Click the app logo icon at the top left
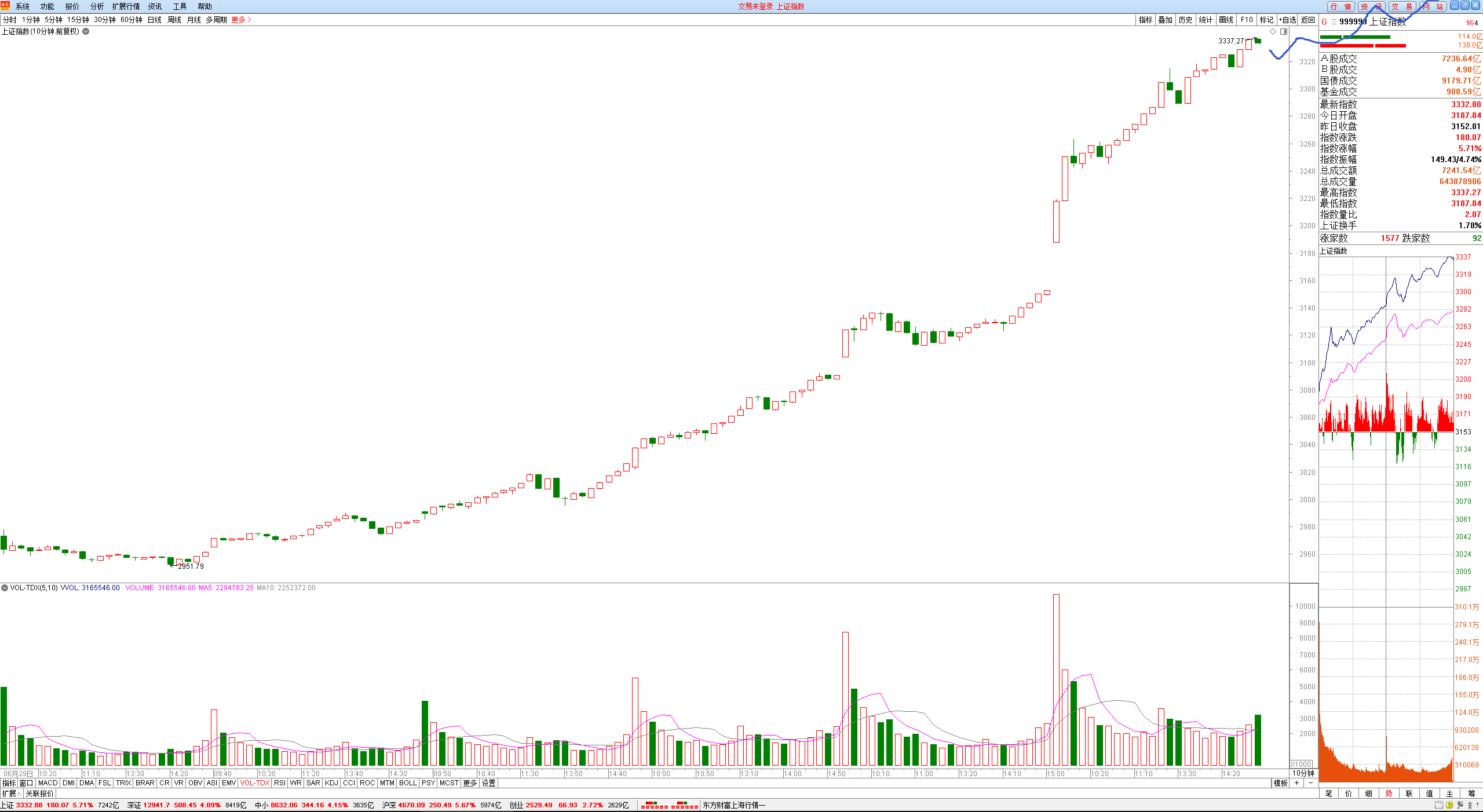The image size is (1483, 812). [5, 6]
